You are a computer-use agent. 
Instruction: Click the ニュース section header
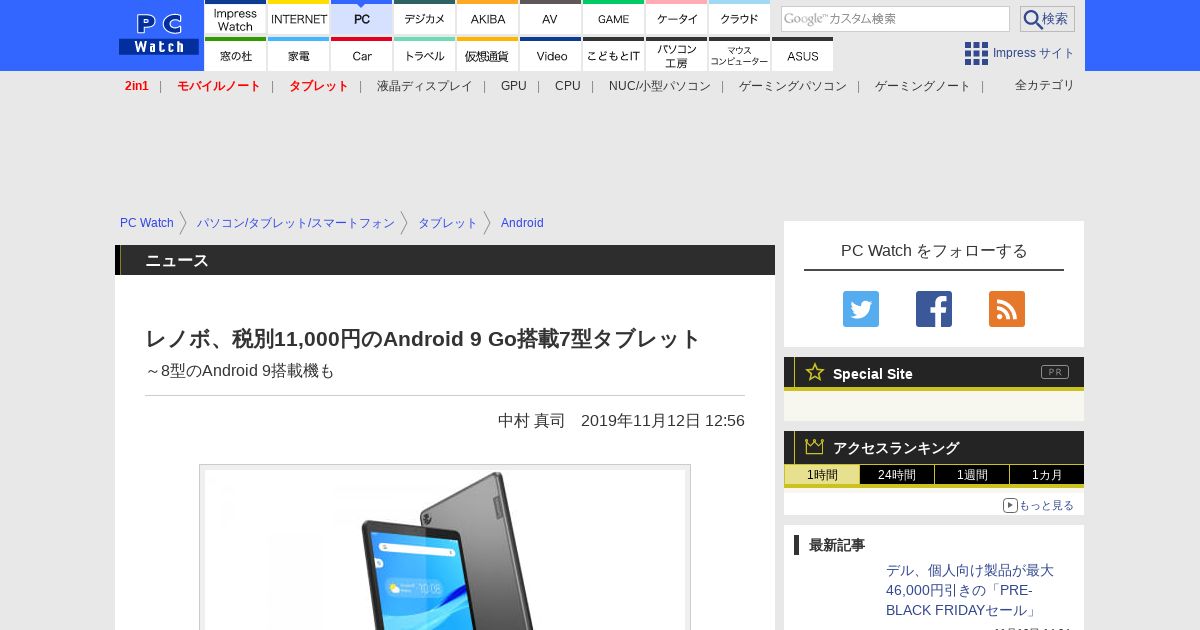click(445, 260)
